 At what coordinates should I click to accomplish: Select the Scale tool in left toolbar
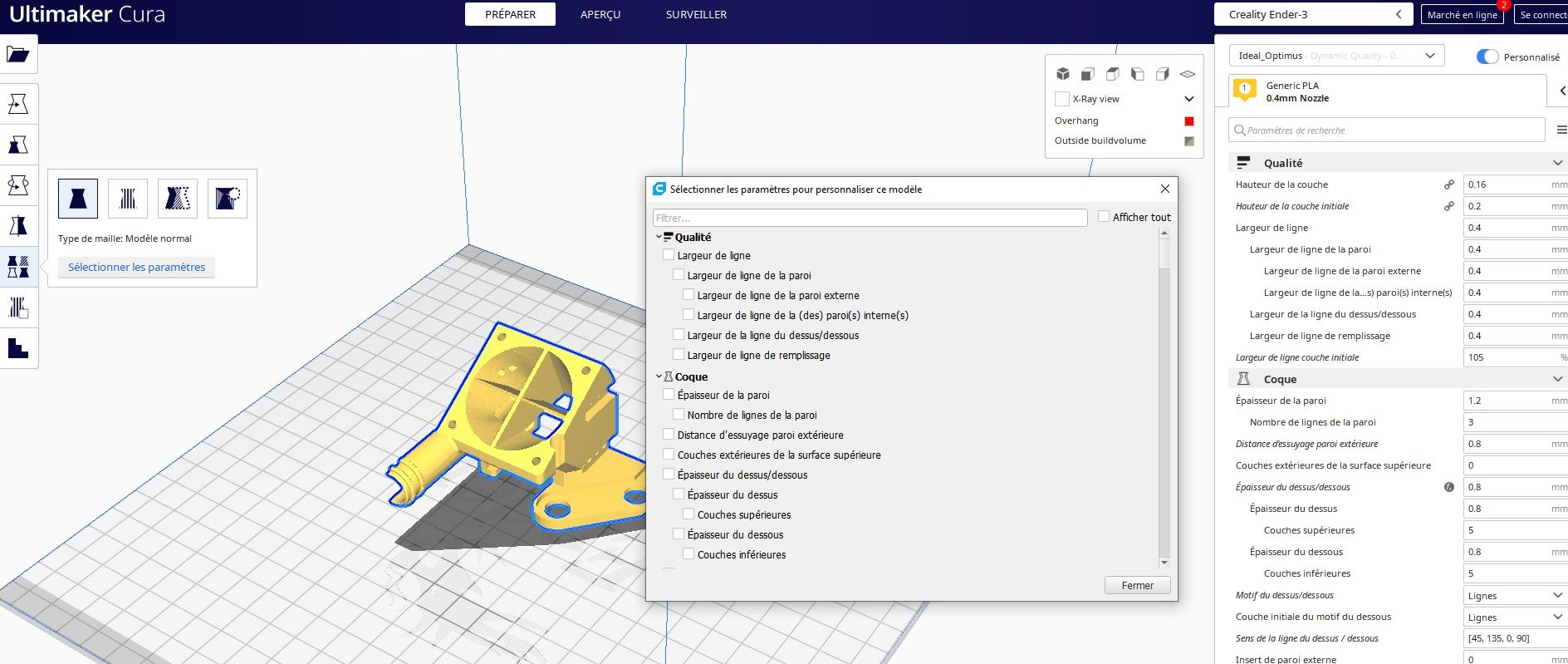(x=18, y=145)
